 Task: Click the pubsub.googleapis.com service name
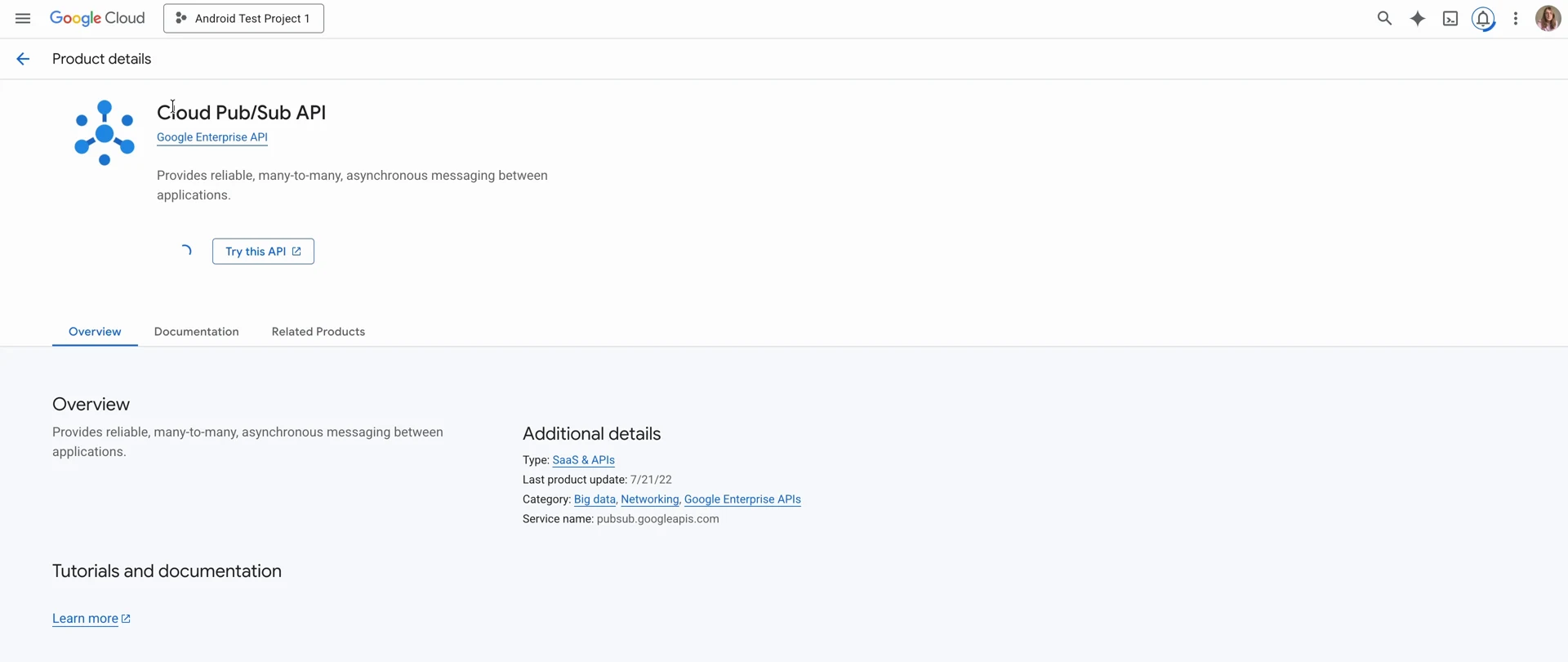658,519
